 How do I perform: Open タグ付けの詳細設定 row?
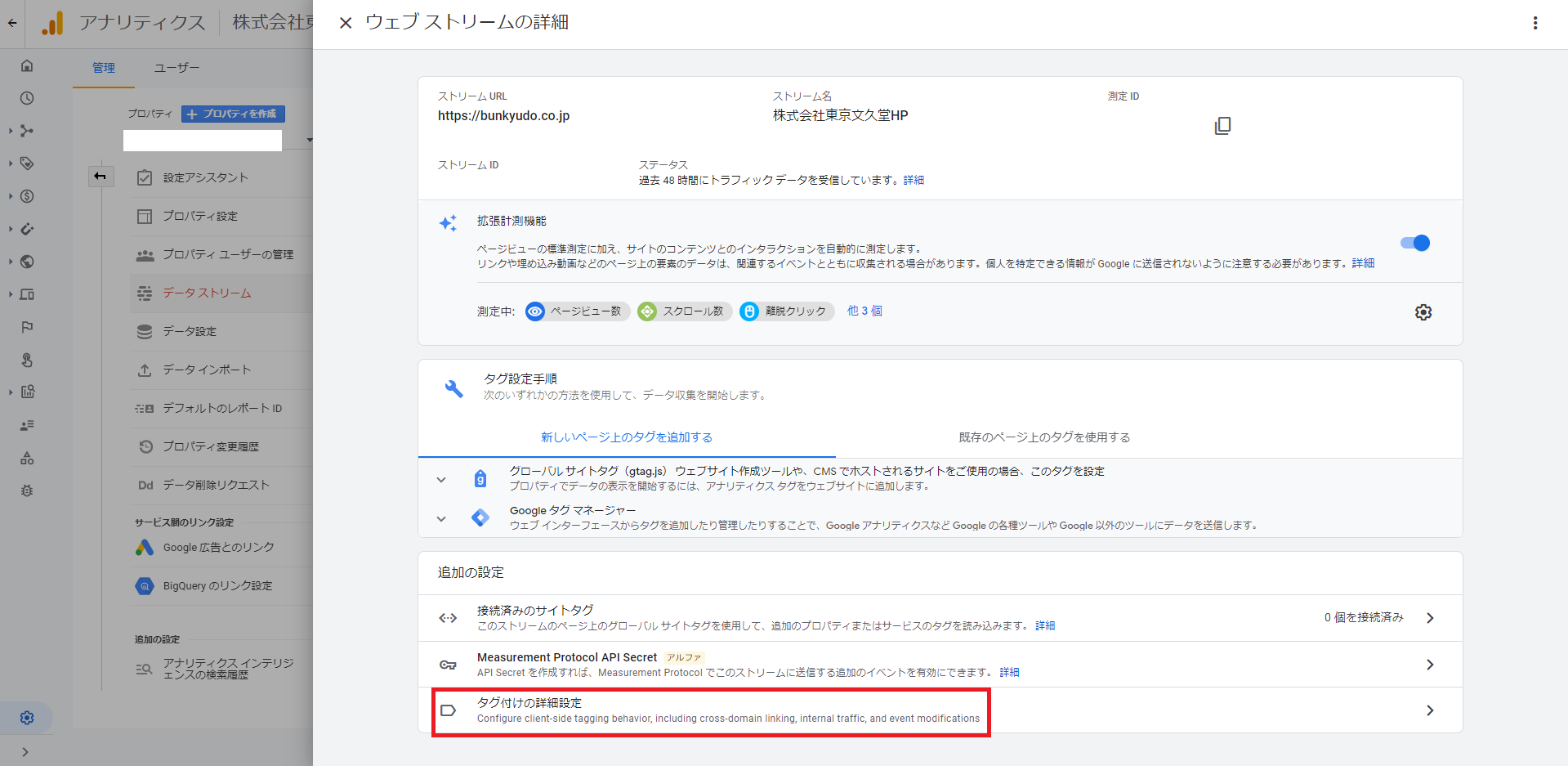tap(940, 710)
